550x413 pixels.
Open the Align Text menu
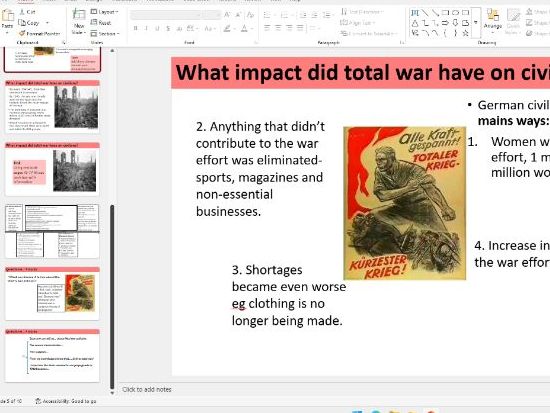[x=357, y=23]
